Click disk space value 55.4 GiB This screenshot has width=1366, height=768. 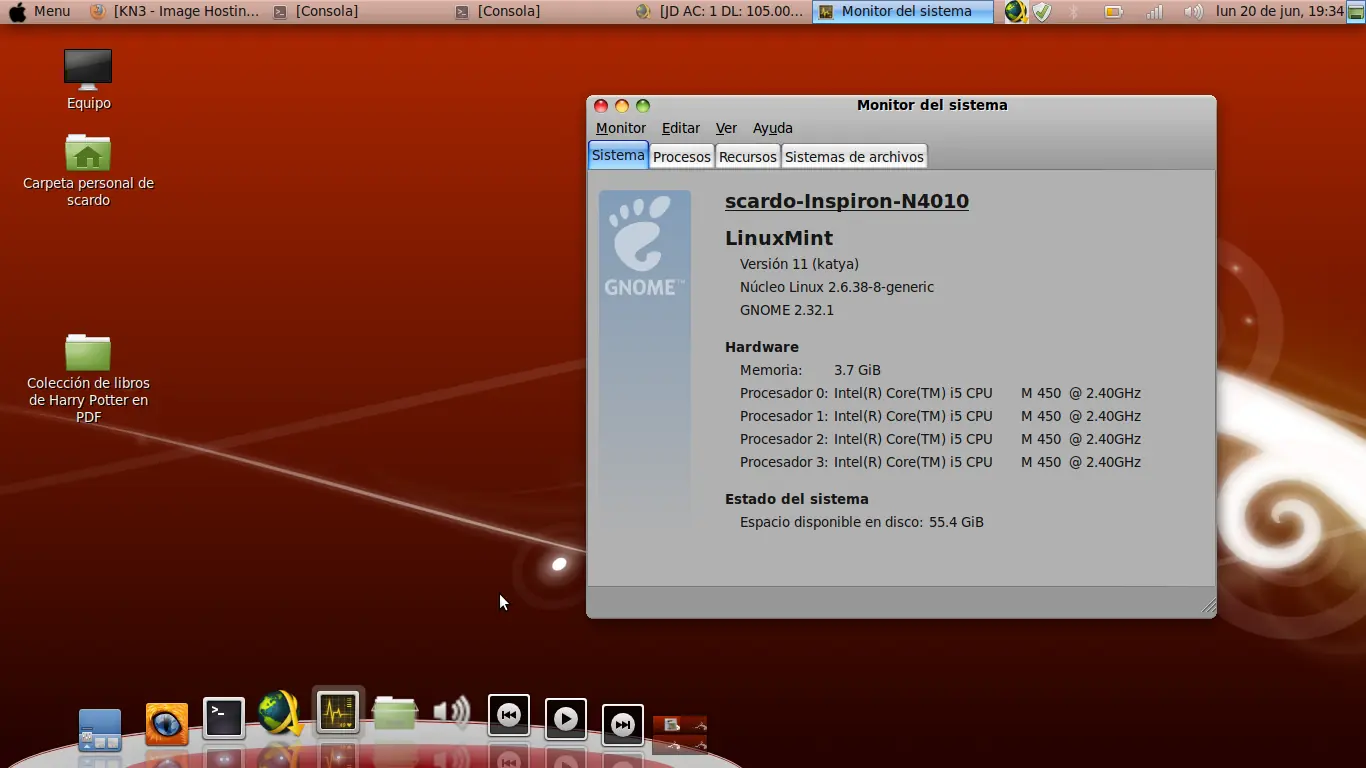pos(956,522)
